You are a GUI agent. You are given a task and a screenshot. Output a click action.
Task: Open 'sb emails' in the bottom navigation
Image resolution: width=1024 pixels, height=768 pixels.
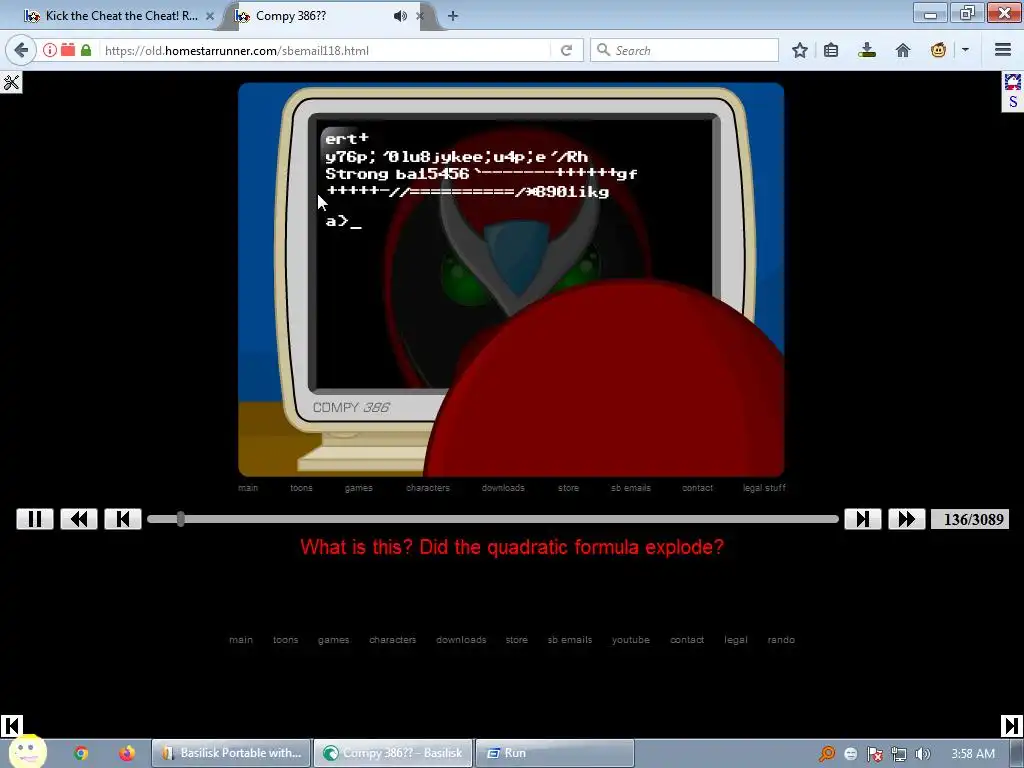point(570,640)
